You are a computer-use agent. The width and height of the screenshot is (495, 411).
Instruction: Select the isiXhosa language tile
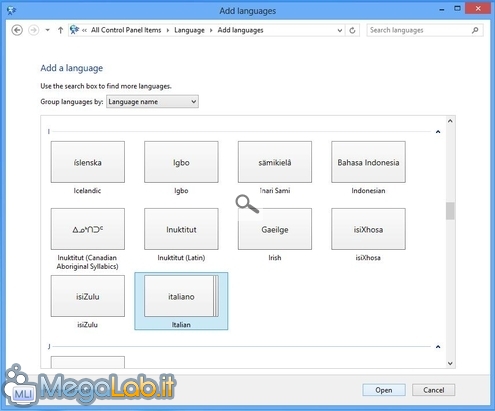point(368,229)
